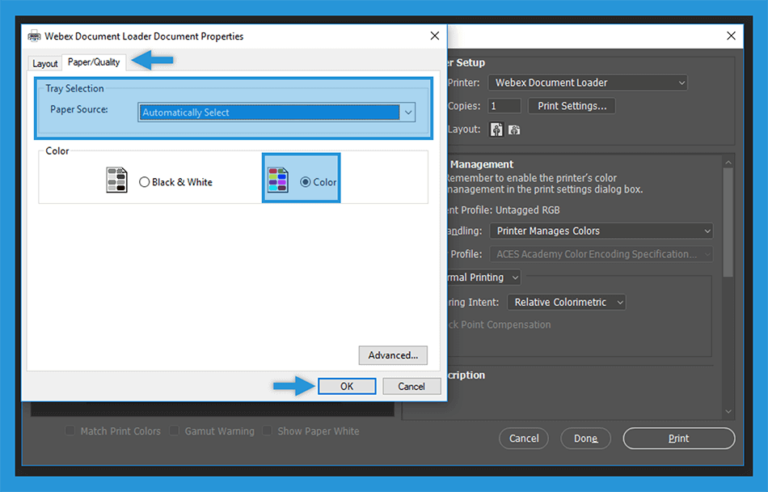Switch to the Layout tab
Image resolution: width=768 pixels, height=492 pixels.
45,63
